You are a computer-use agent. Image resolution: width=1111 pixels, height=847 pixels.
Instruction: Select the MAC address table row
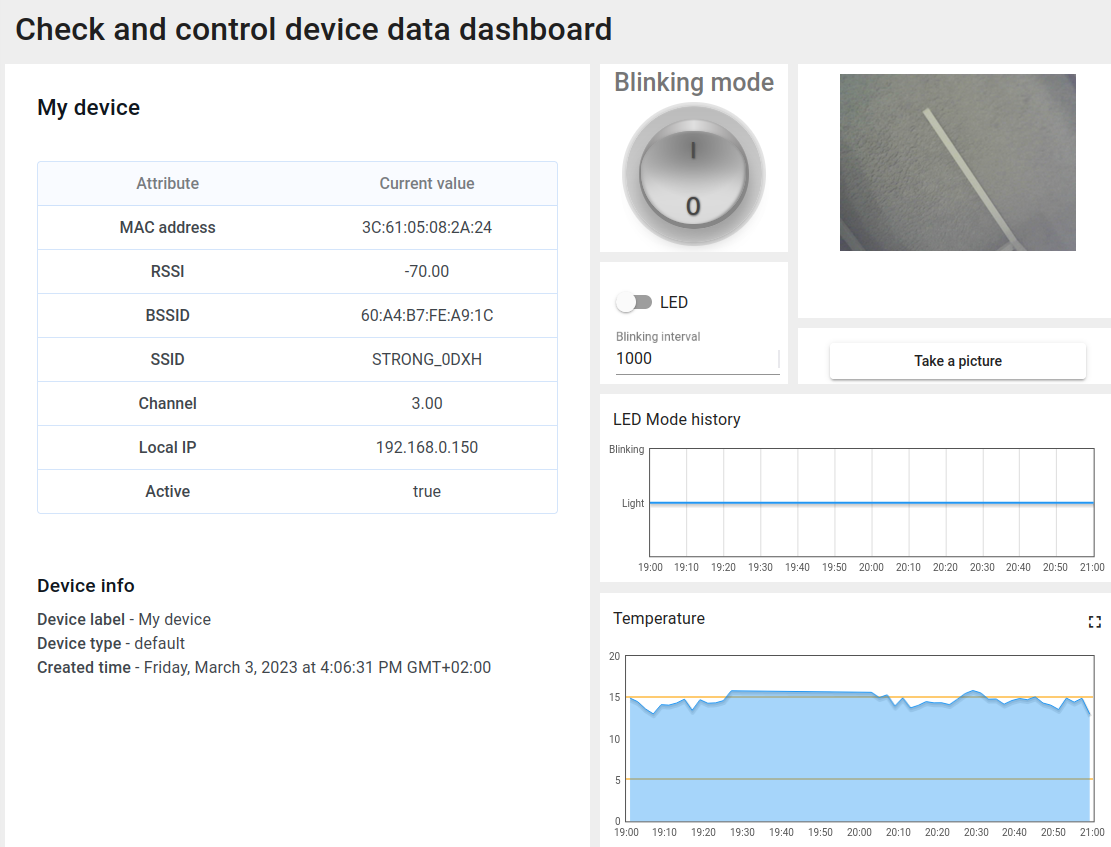(x=297, y=228)
